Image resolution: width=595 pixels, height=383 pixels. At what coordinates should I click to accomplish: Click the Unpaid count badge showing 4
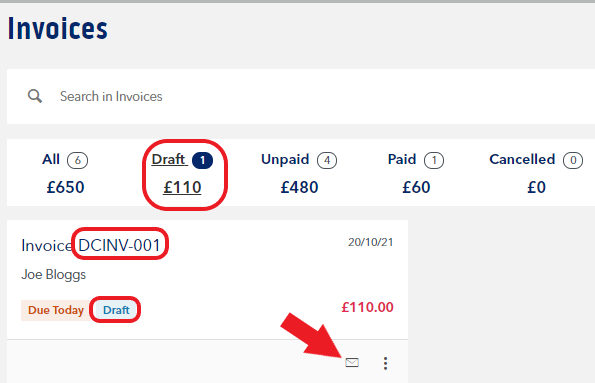tap(327, 160)
